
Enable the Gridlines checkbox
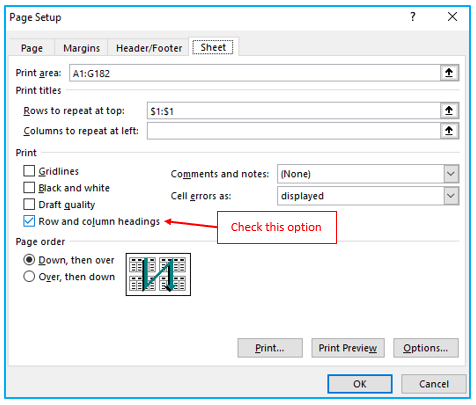(x=29, y=171)
